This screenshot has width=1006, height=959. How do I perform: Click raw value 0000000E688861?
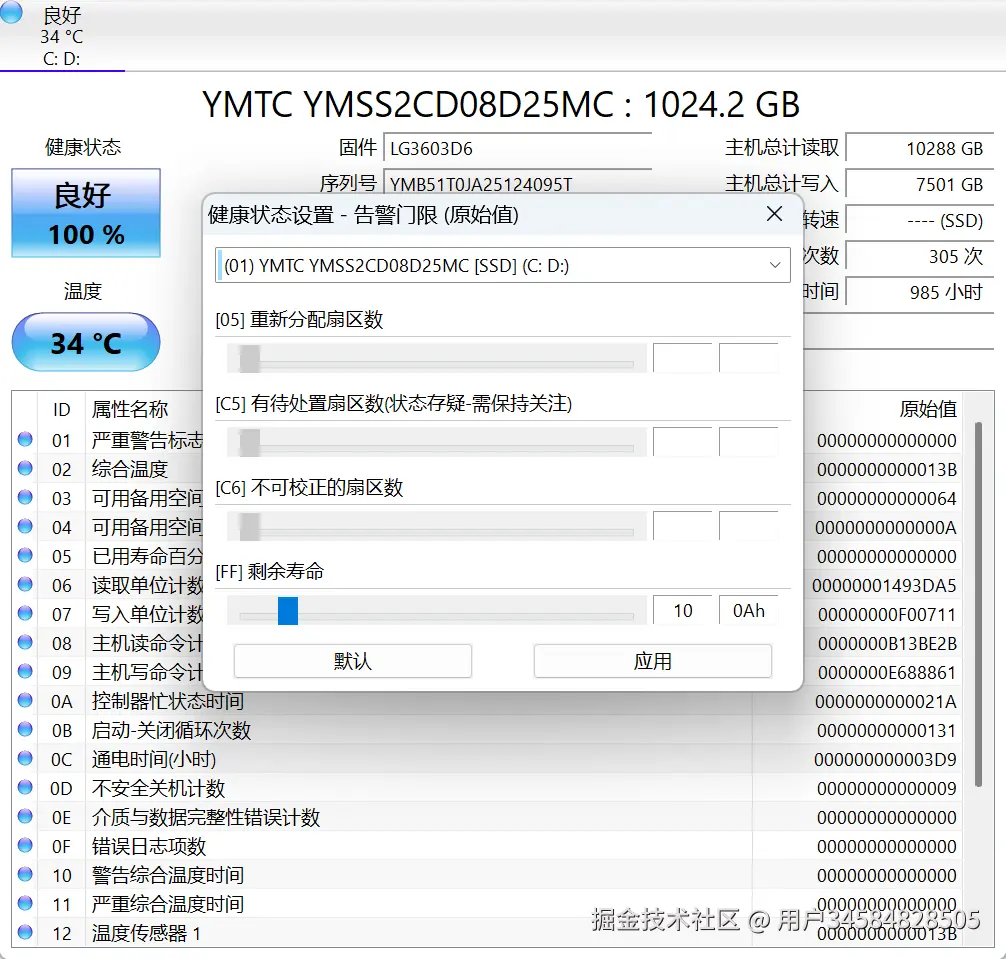[887, 672]
